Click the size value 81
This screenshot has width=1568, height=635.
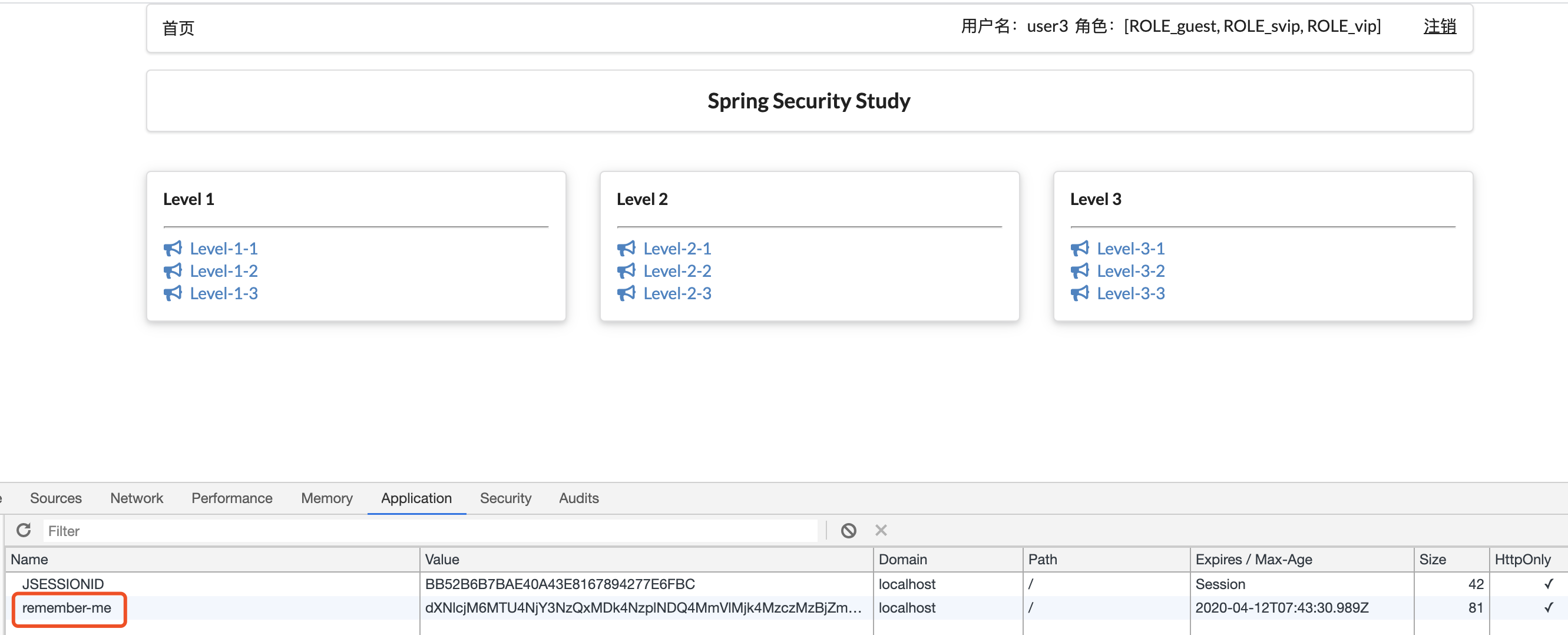coord(1476,607)
